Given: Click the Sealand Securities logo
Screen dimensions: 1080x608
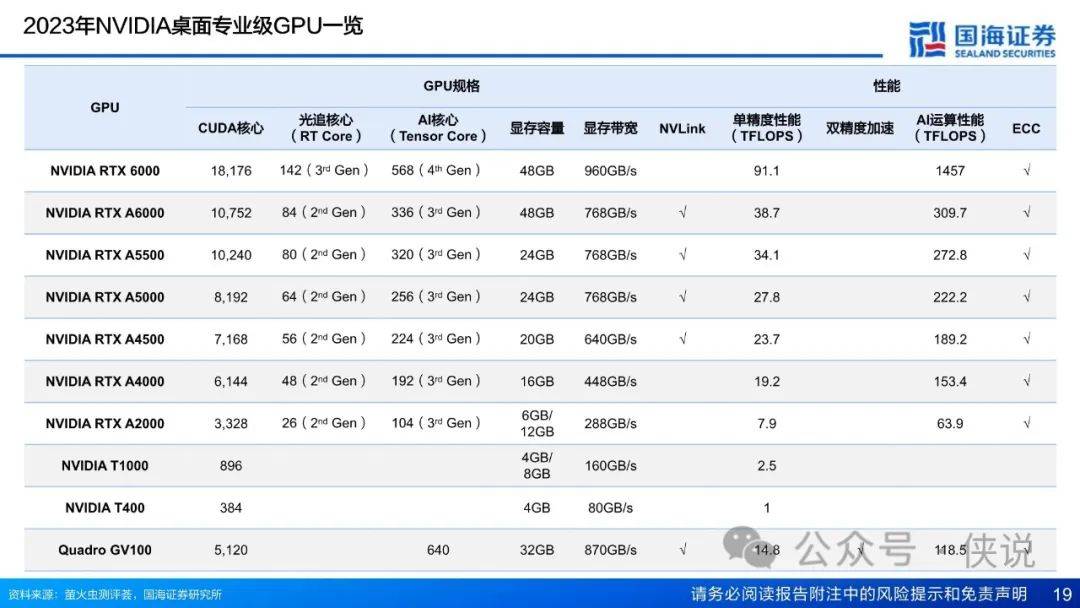Looking at the screenshot, I should 982,39.
